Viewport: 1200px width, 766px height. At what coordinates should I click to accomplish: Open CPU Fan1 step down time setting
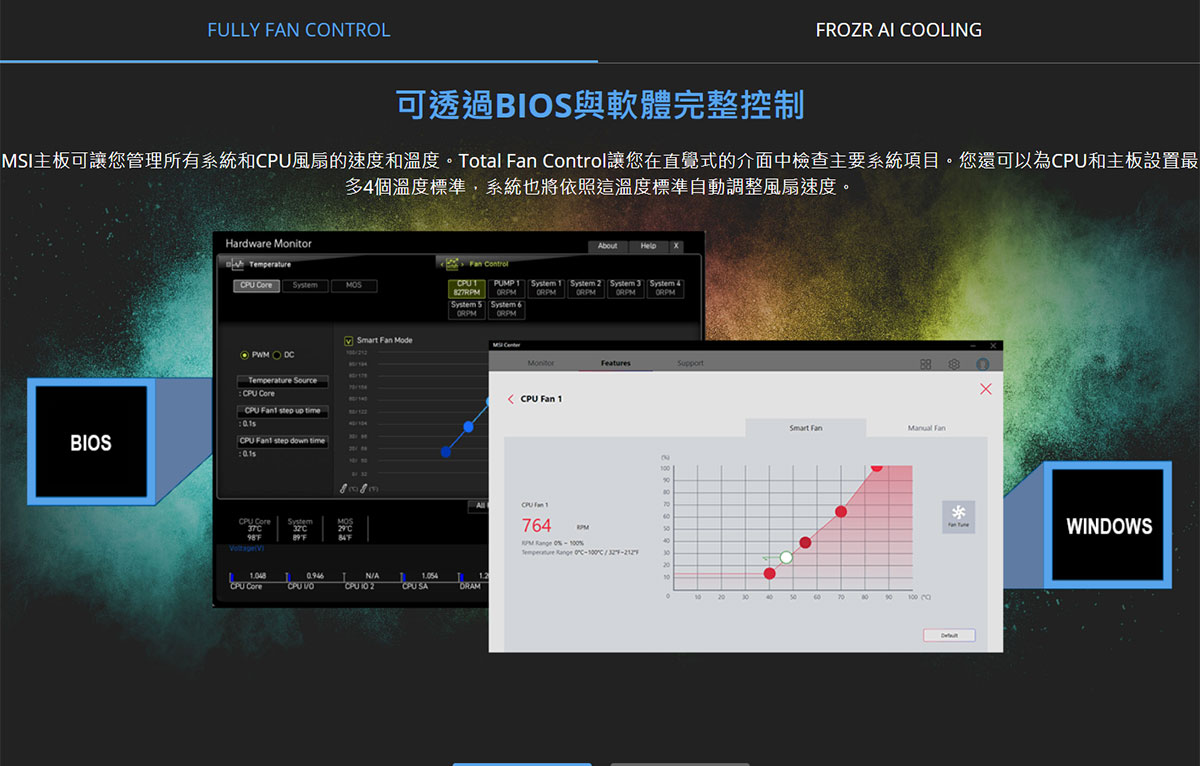pos(283,441)
